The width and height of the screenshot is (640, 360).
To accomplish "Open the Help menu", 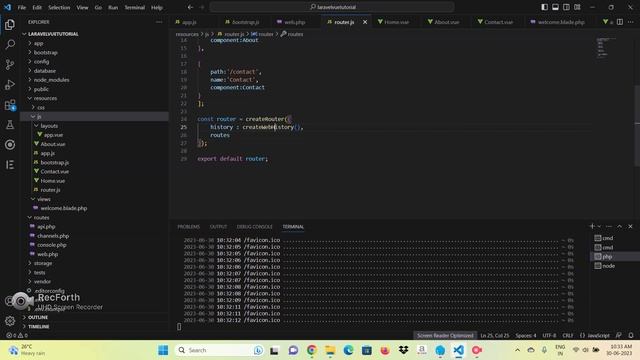I will pos(157,7).
